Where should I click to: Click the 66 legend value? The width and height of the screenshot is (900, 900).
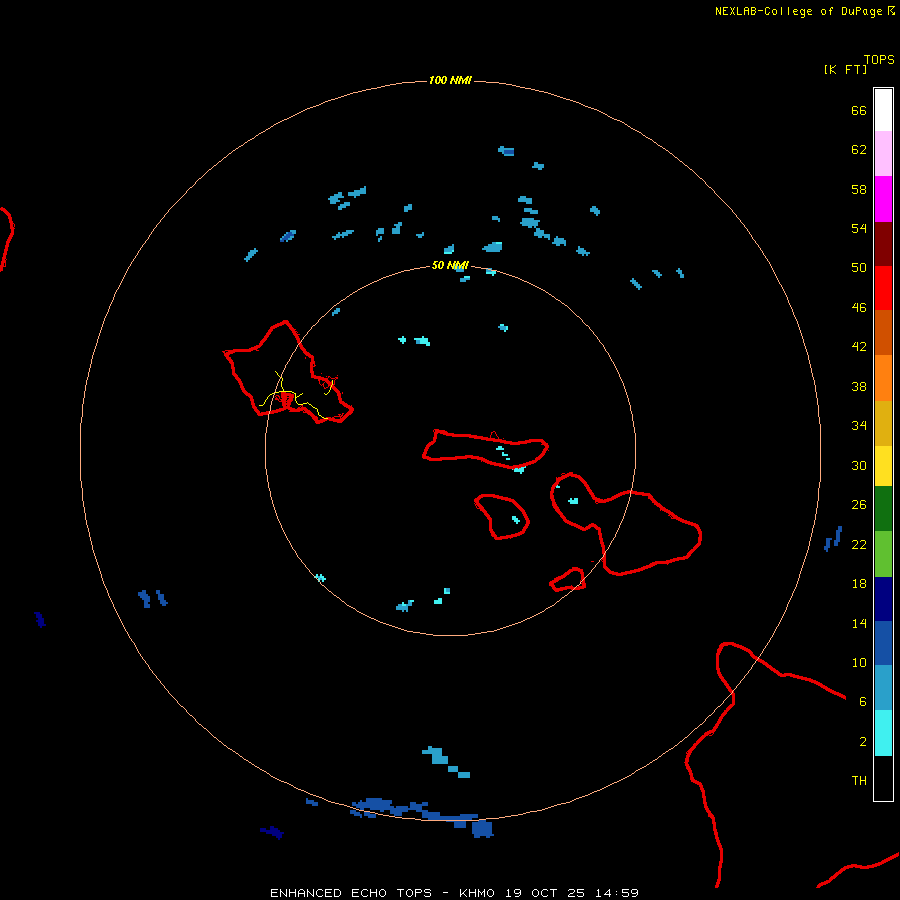(859, 110)
